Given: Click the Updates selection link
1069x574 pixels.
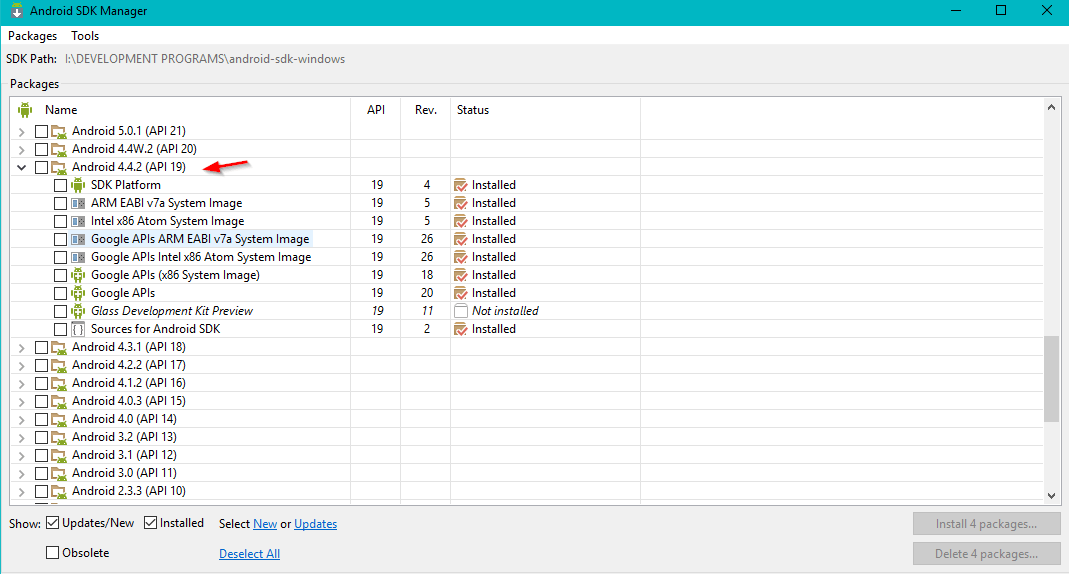Looking at the screenshot, I should pyautogui.click(x=316, y=524).
